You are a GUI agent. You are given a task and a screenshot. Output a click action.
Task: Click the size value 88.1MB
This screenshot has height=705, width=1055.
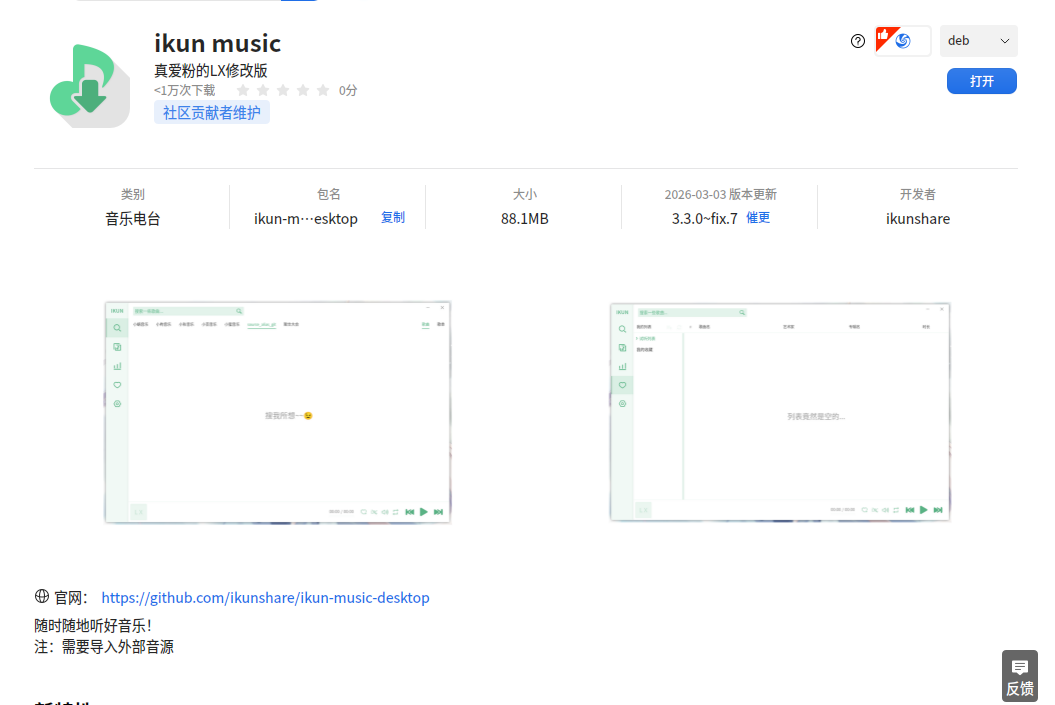525,219
